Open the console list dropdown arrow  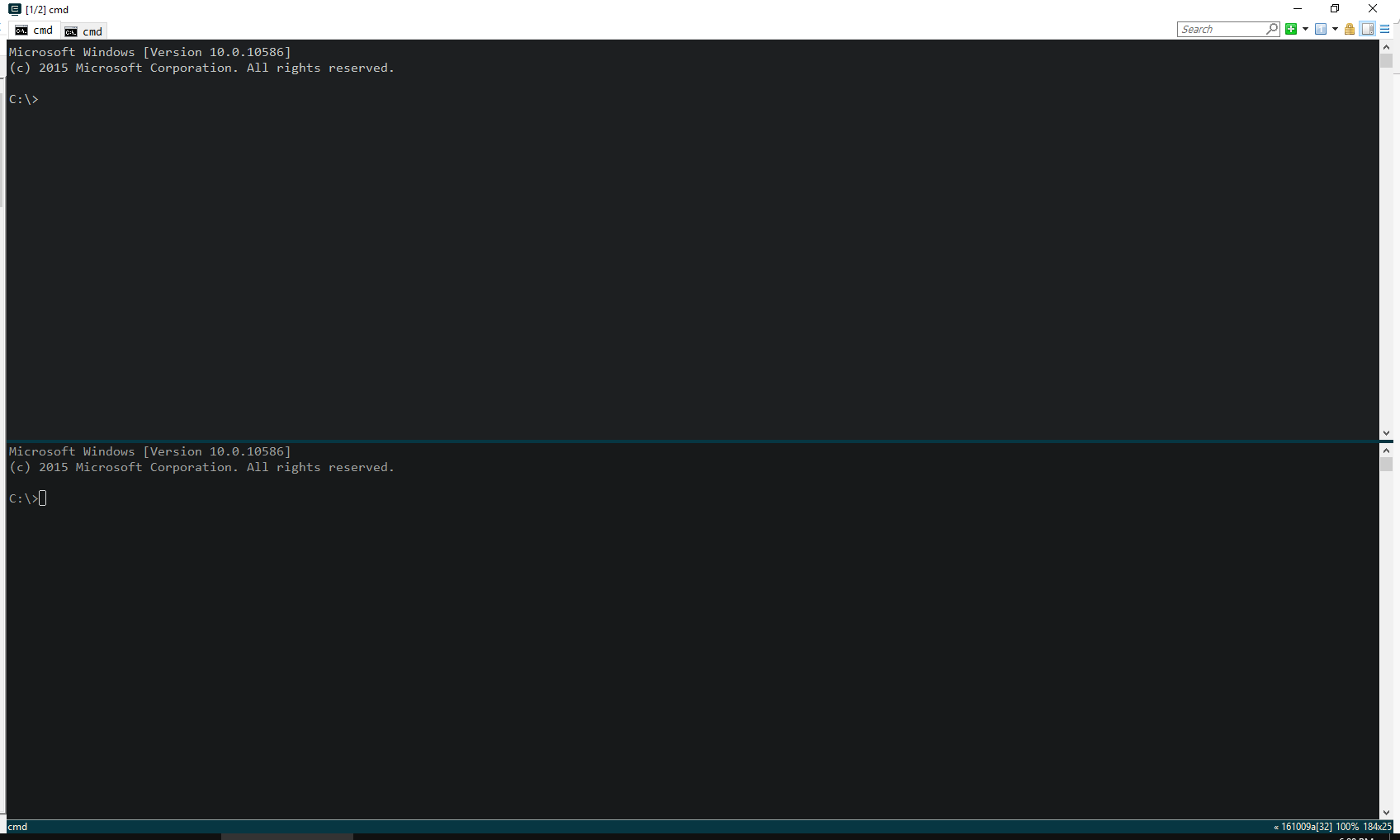(1335, 29)
